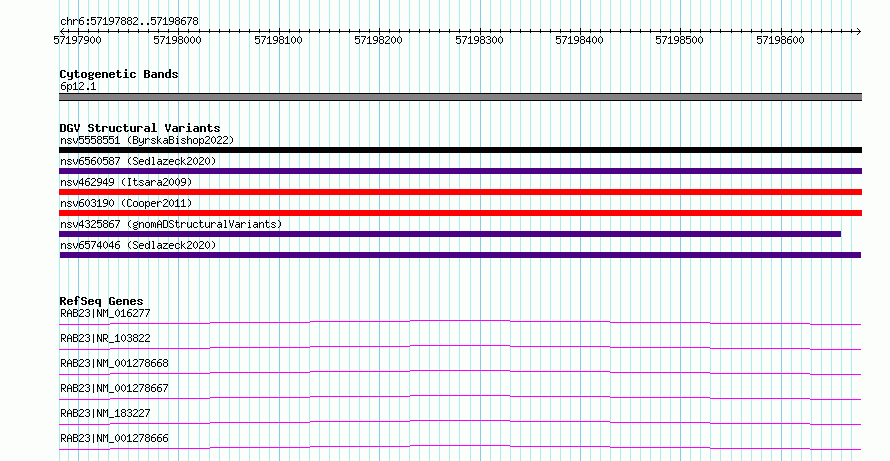Open nsv6560587 (Sedlazeck2020) variant label

point(138,161)
